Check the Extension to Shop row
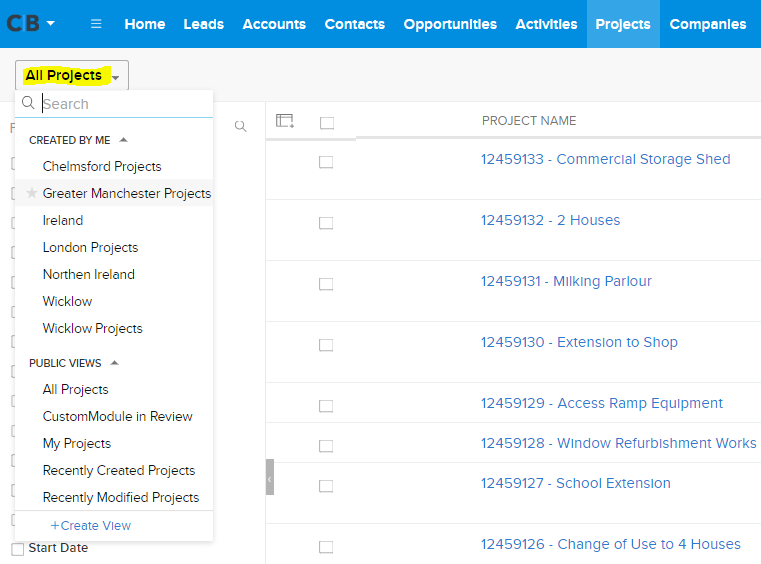Image resolution: width=761 pixels, height=564 pixels. (x=326, y=345)
